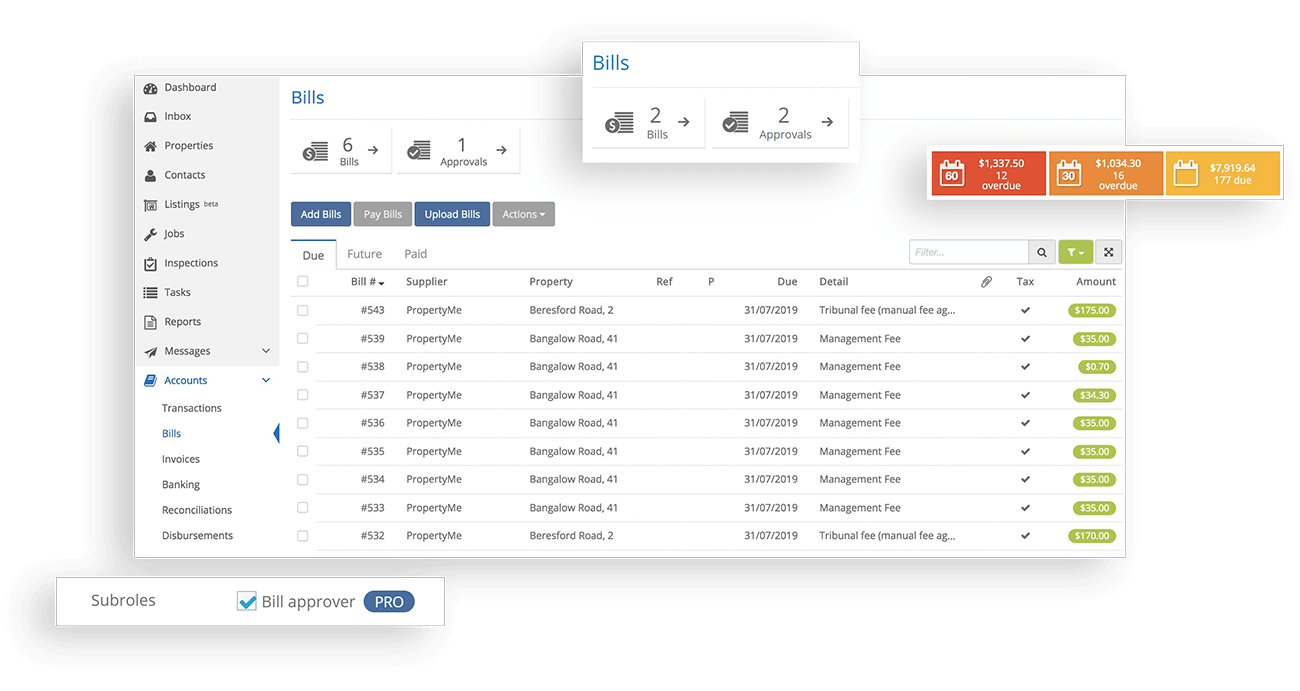Click the Add Bills button
This screenshot has width=1300, height=691.
pos(321,214)
